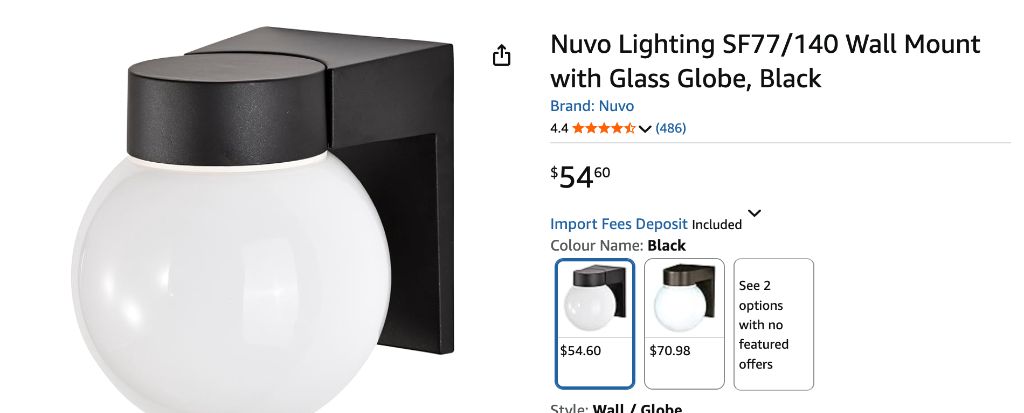Click the Included text after Import Fees Deposit

point(716,225)
